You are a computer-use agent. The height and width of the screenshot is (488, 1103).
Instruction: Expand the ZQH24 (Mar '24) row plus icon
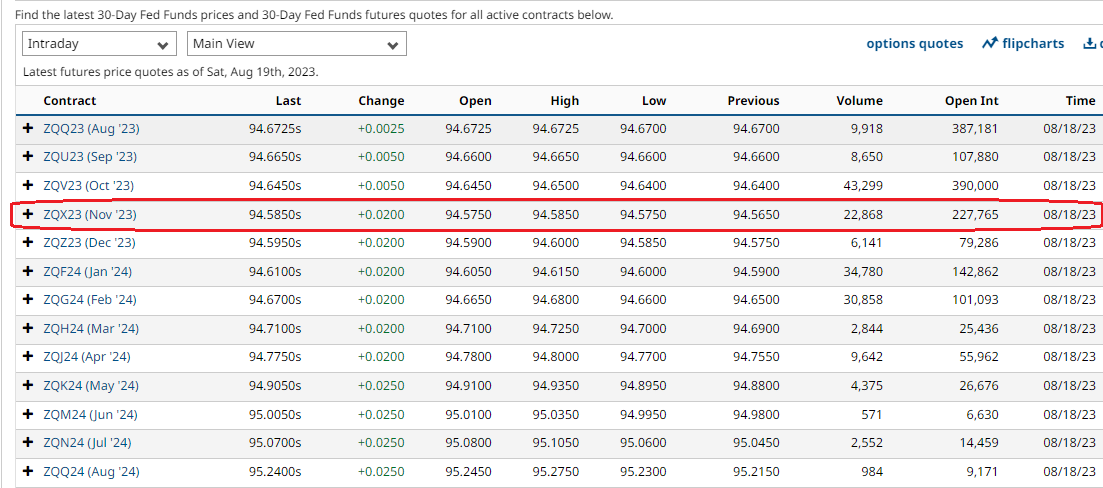point(28,329)
